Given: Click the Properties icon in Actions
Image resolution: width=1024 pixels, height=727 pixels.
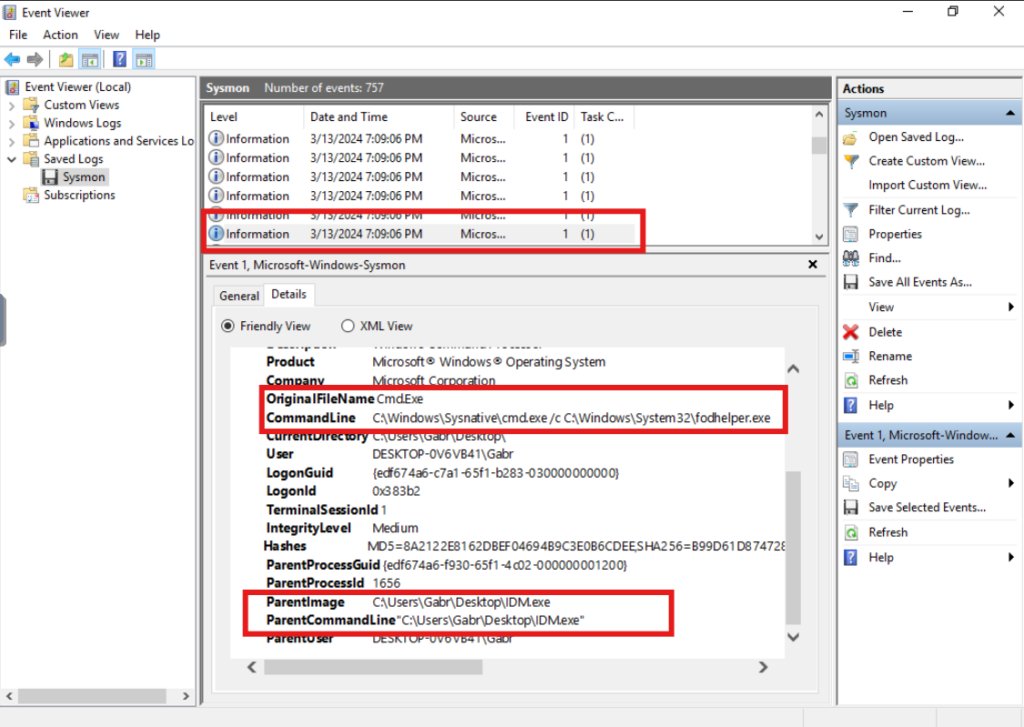Looking at the screenshot, I should coord(850,234).
